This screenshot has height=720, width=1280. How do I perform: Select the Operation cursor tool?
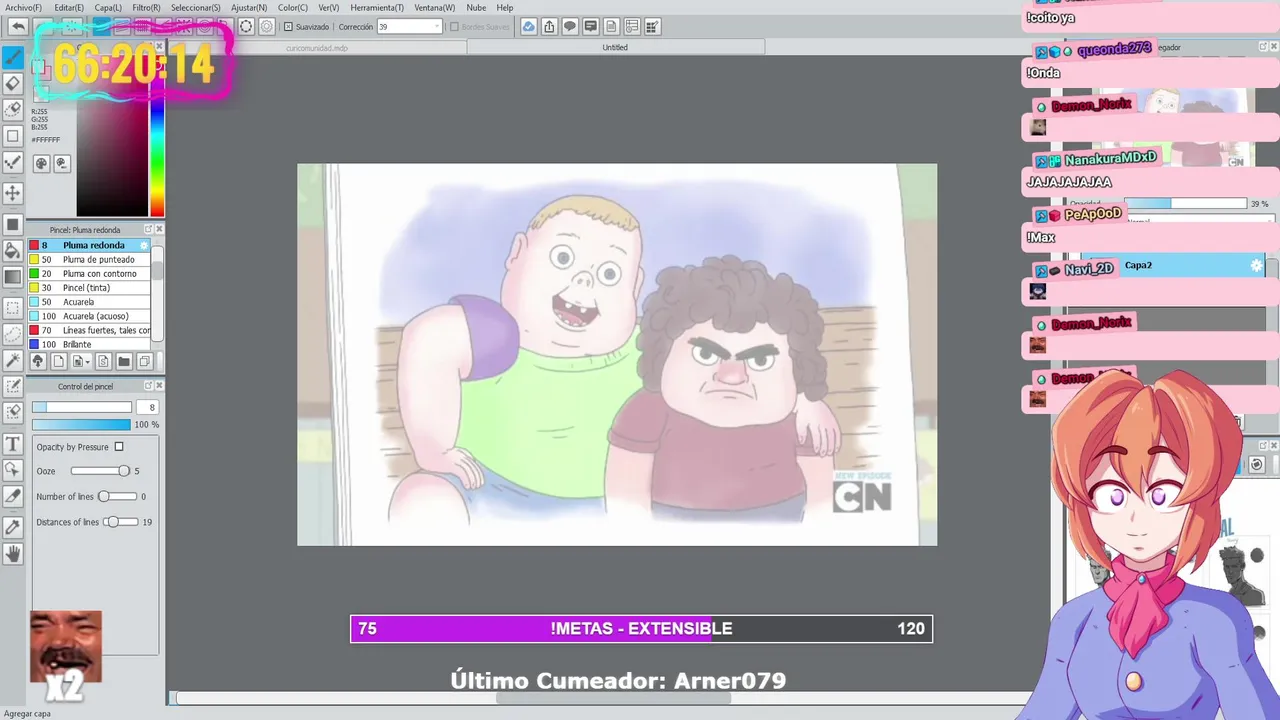(x=13, y=469)
